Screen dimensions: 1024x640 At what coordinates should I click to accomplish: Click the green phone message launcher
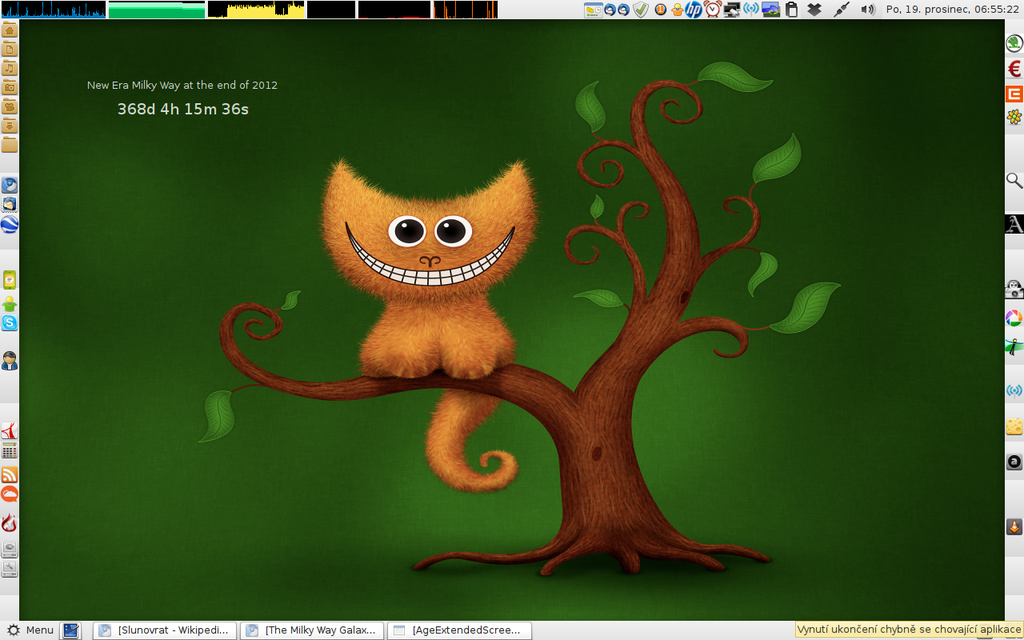click(9, 280)
